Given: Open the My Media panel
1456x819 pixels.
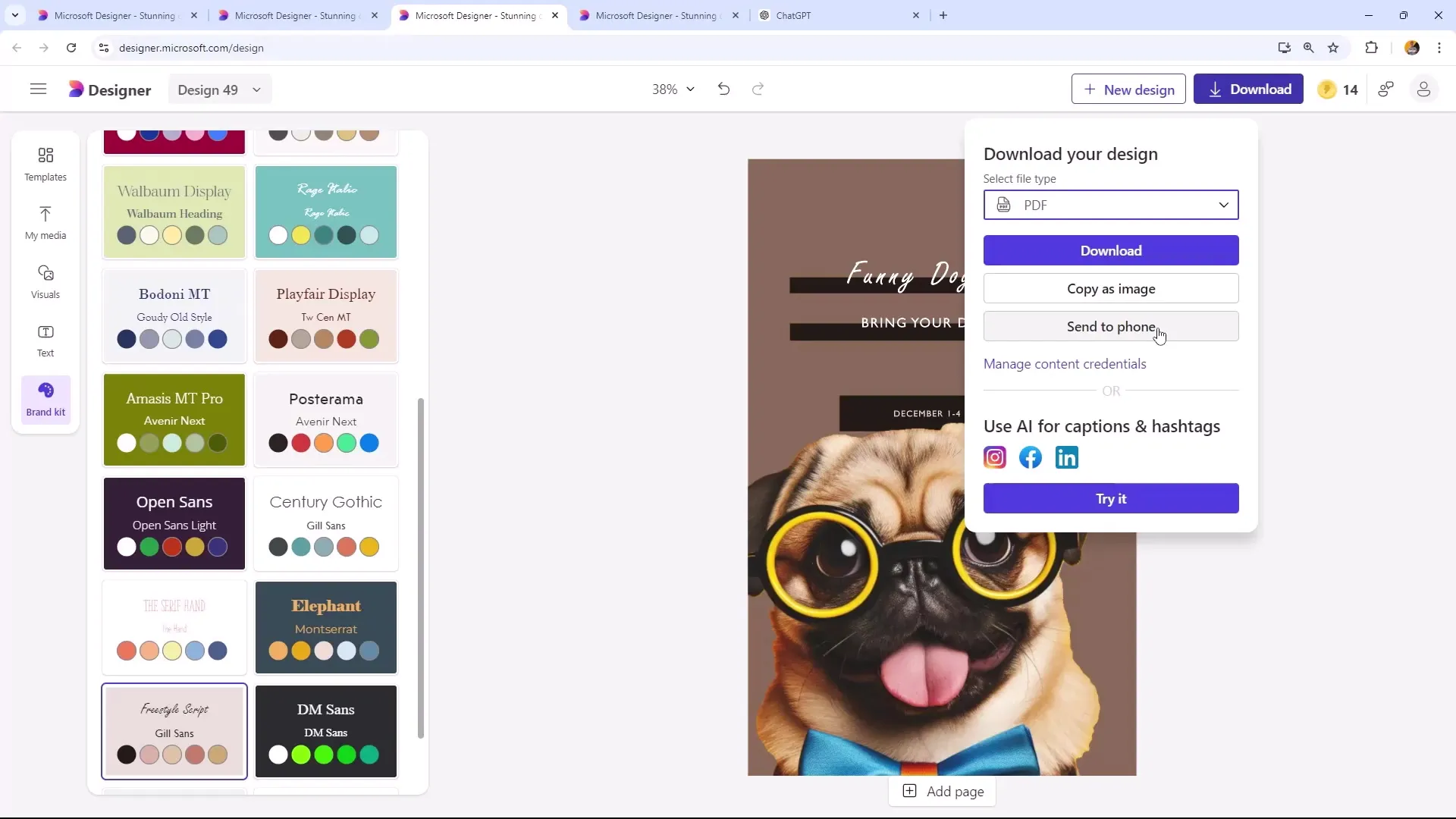Looking at the screenshot, I should click(x=45, y=222).
